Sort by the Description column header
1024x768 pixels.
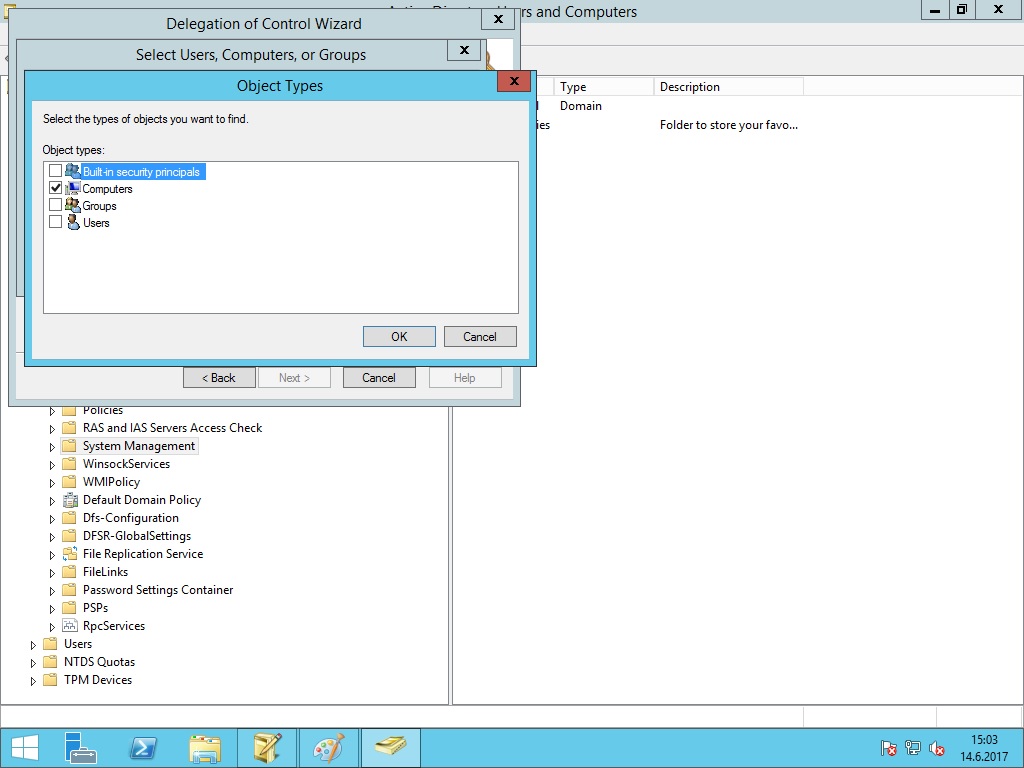[x=726, y=87]
